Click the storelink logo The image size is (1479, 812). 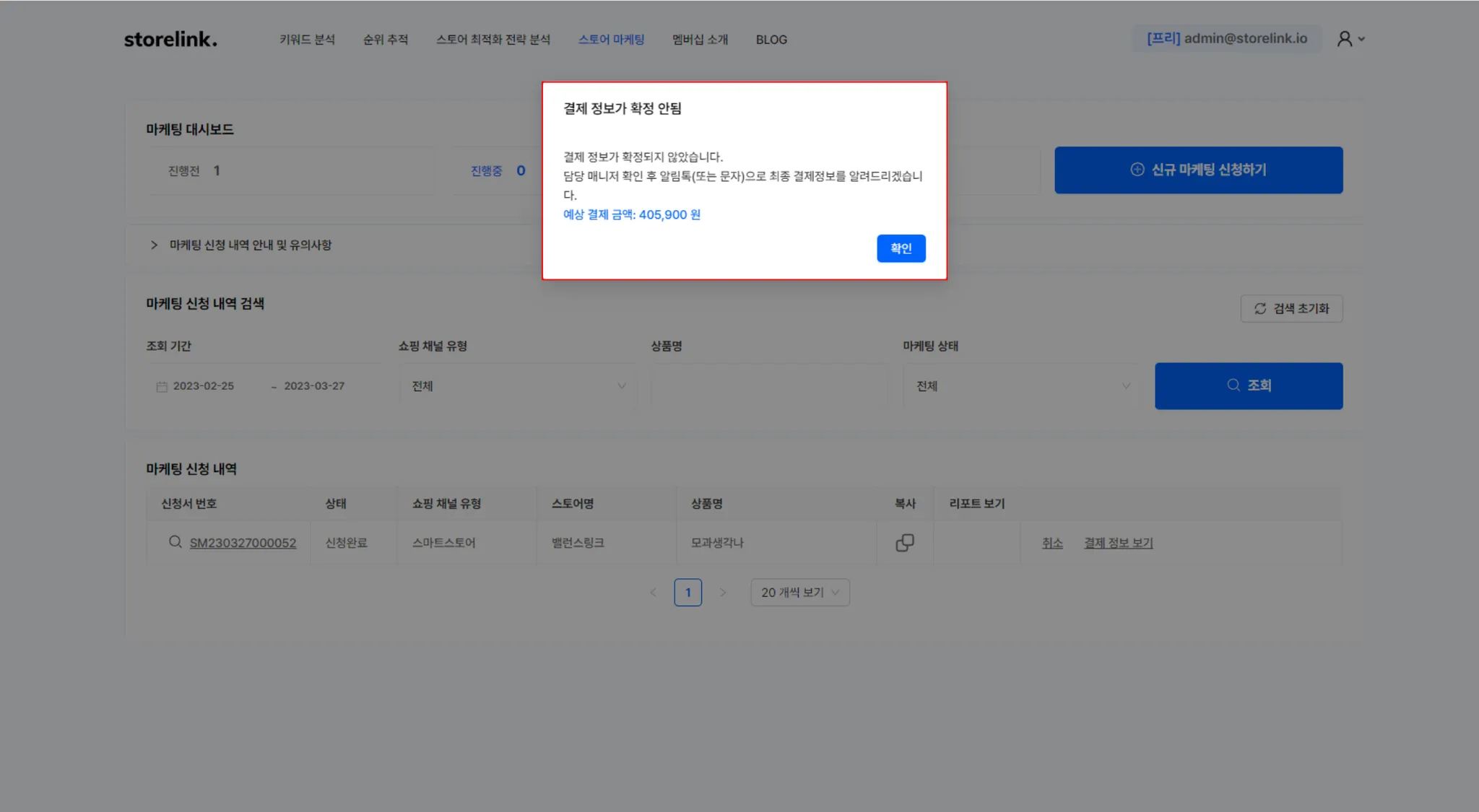click(x=170, y=39)
